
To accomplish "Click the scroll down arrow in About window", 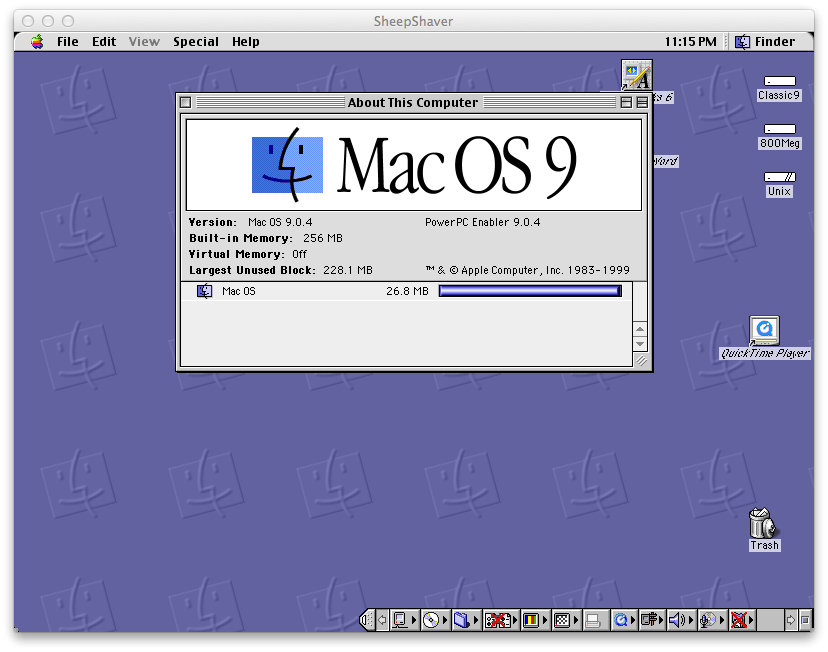I will [x=640, y=344].
